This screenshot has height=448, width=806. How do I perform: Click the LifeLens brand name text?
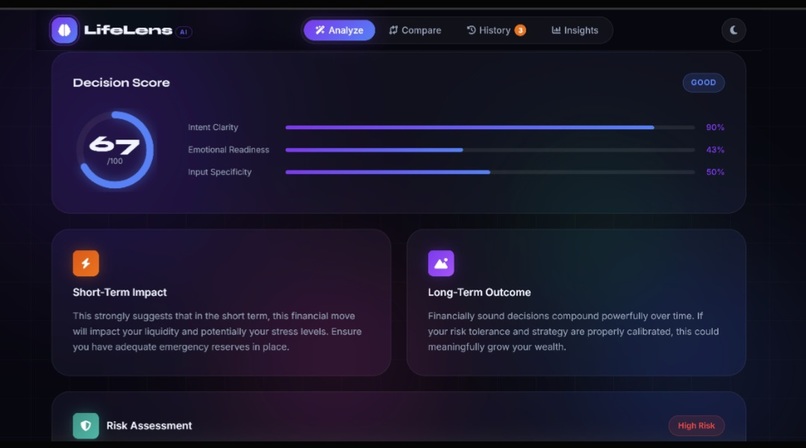(x=128, y=30)
